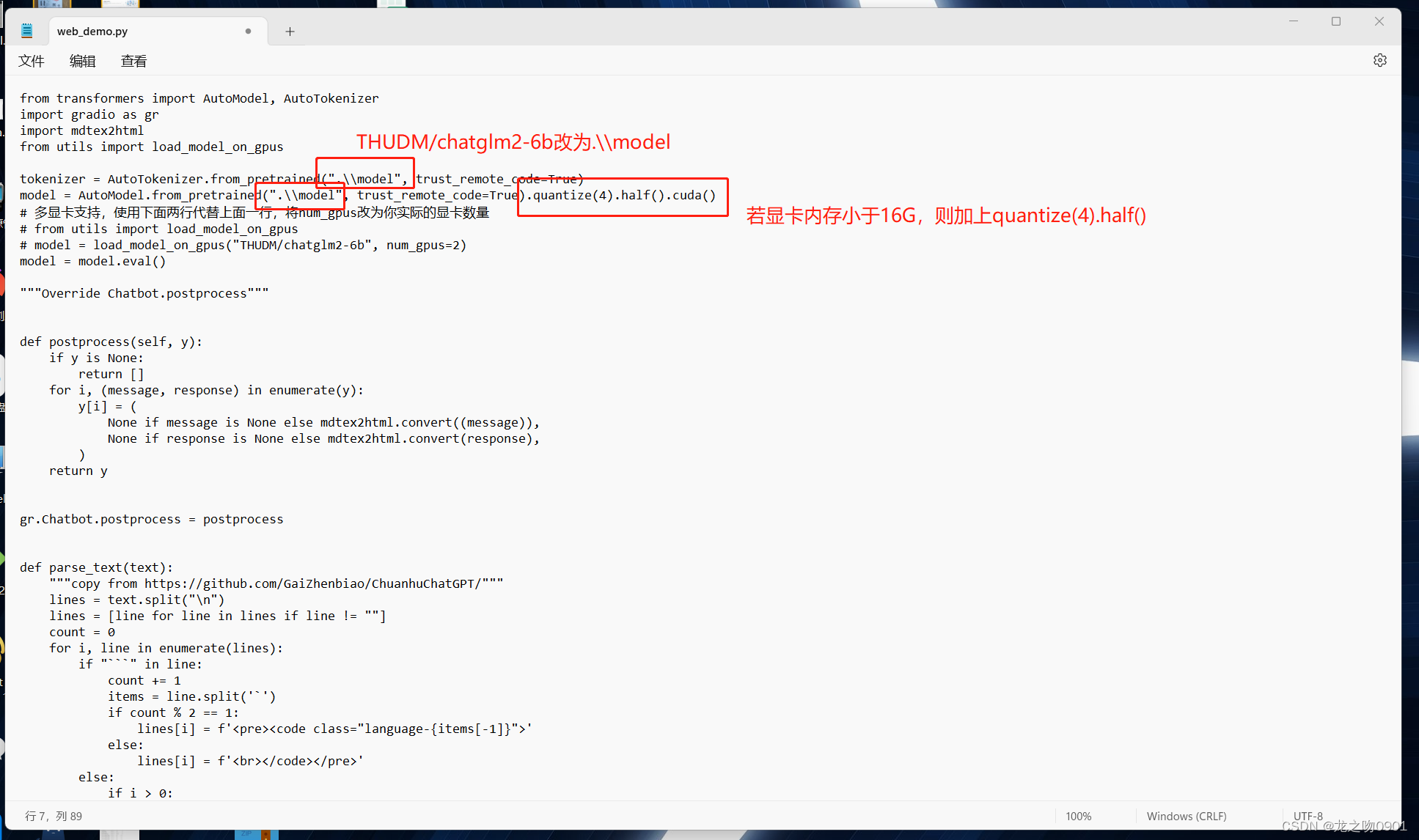The height and width of the screenshot is (840, 1419).
Task: Click the line 'None if message is None else mdtex2html.convert((message)),'
Action: tap(323, 422)
